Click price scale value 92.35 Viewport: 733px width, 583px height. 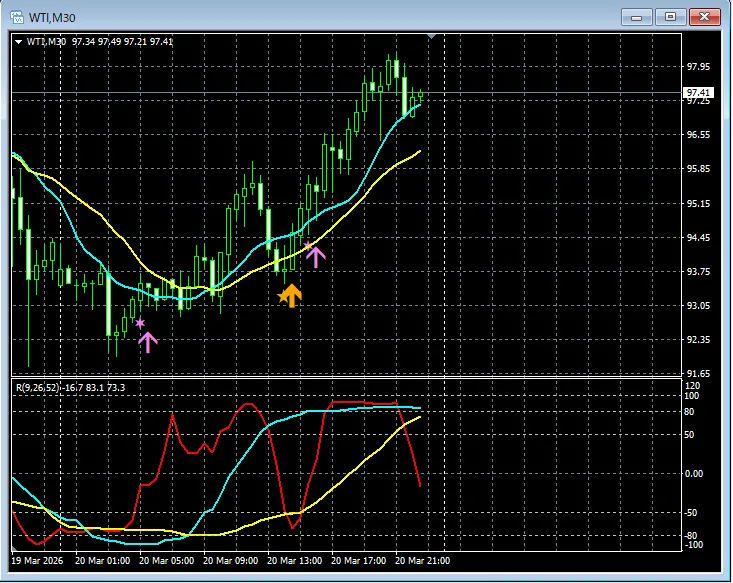coord(698,340)
